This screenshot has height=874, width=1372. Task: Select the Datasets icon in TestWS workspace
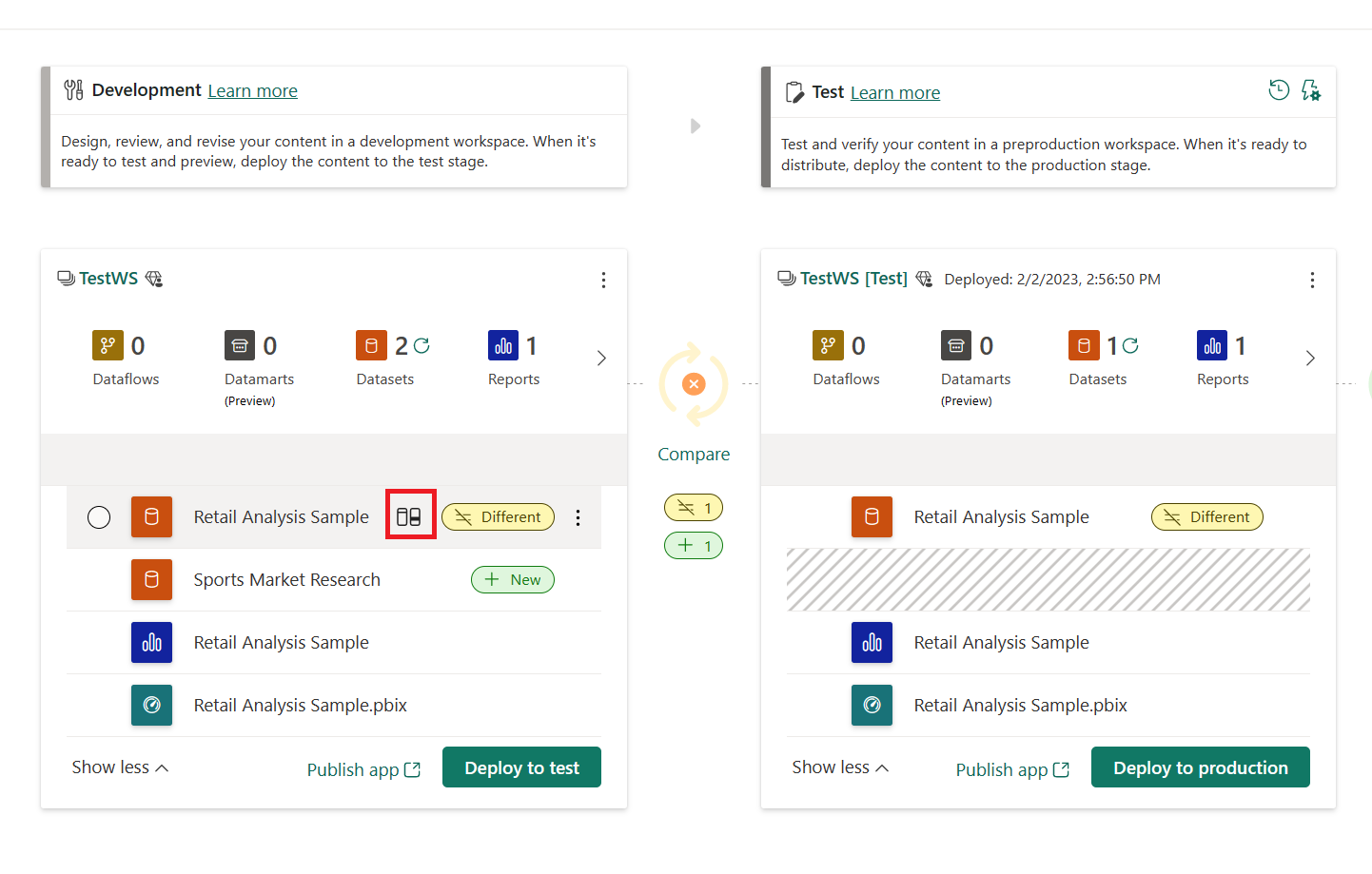(x=371, y=344)
